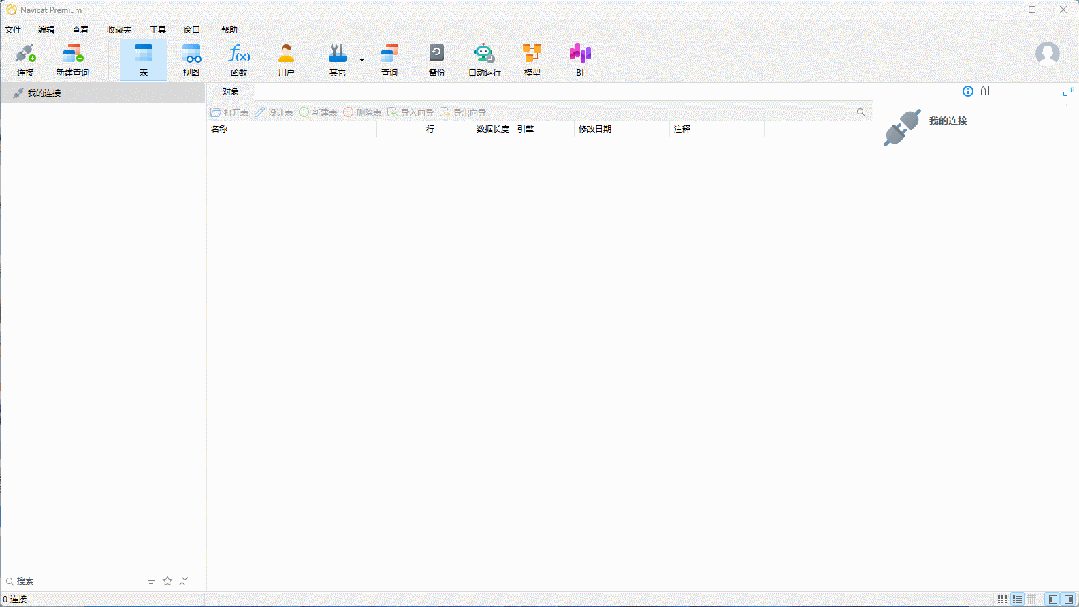The height and width of the screenshot is (607, 1079).
Task: Click the user avatar account icon
Action: (x=1047, y=53)
